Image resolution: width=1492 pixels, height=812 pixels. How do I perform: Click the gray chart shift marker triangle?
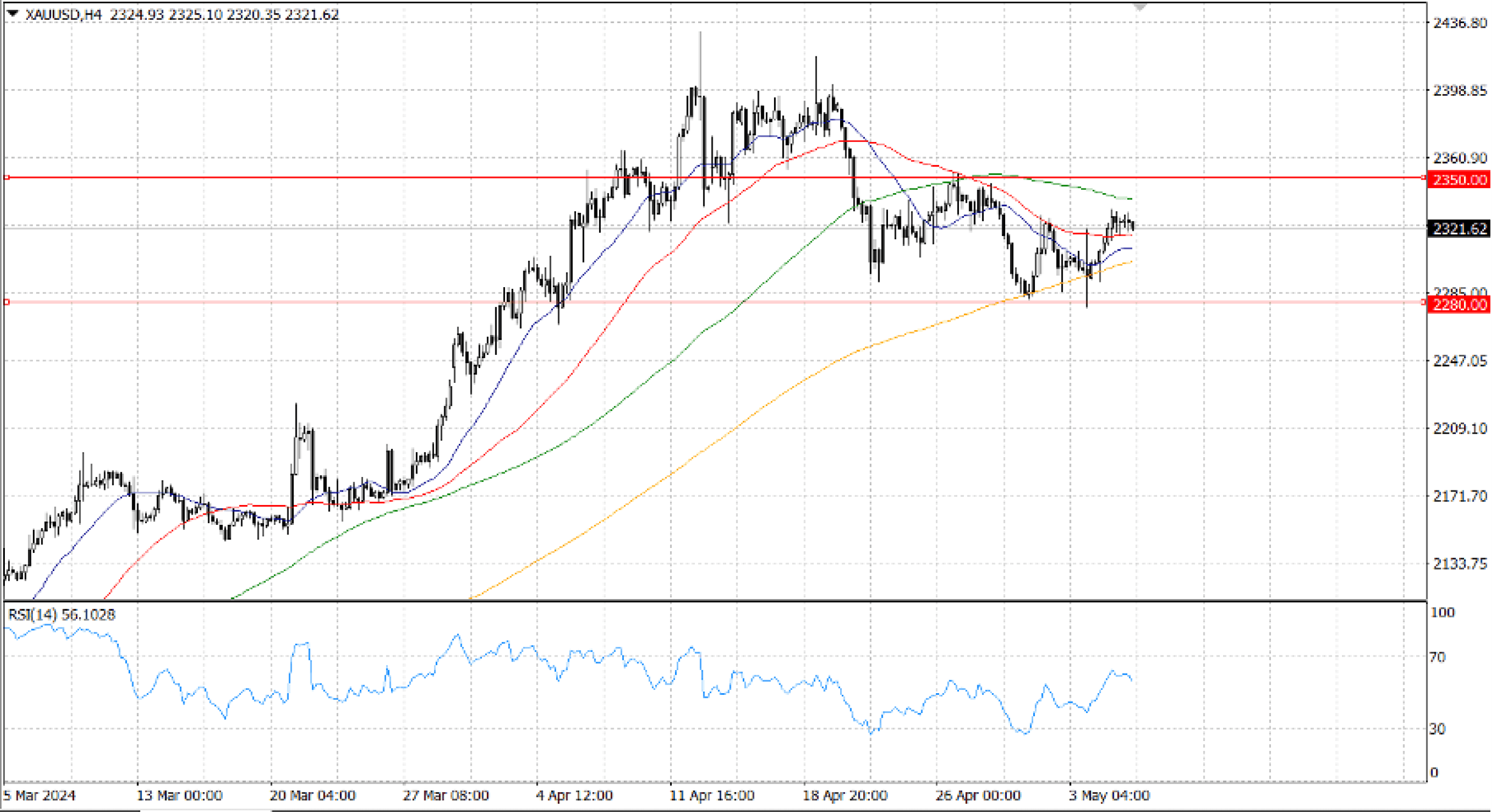tap(1140, 7)
